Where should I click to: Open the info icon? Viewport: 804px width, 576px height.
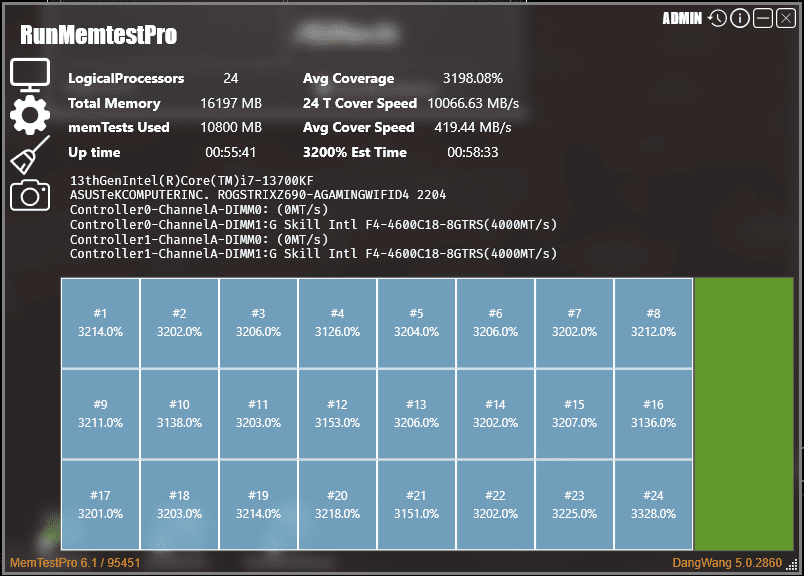739,18
